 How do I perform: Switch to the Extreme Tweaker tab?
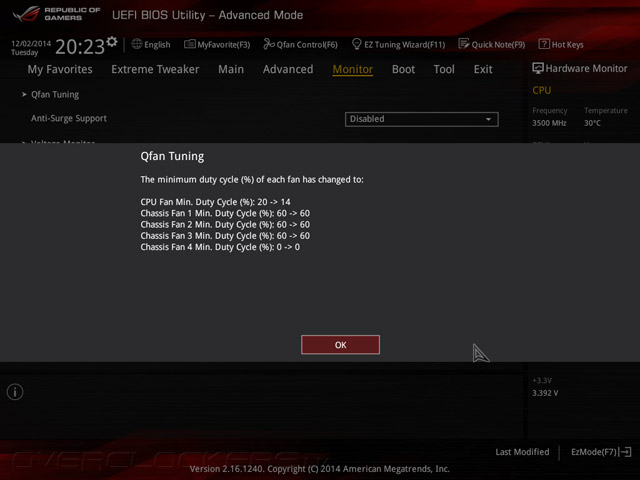pyautogui.click(x=155, y=69)
